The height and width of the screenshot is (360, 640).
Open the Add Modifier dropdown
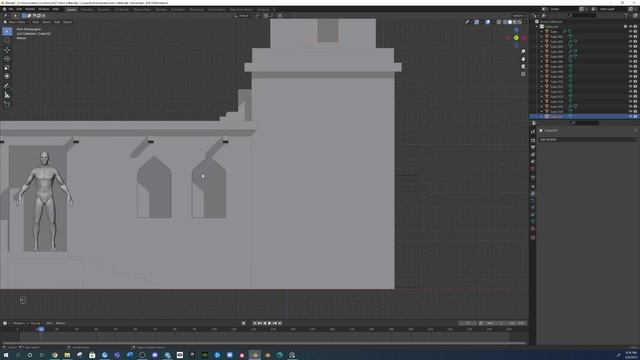(x=587, y=140)
